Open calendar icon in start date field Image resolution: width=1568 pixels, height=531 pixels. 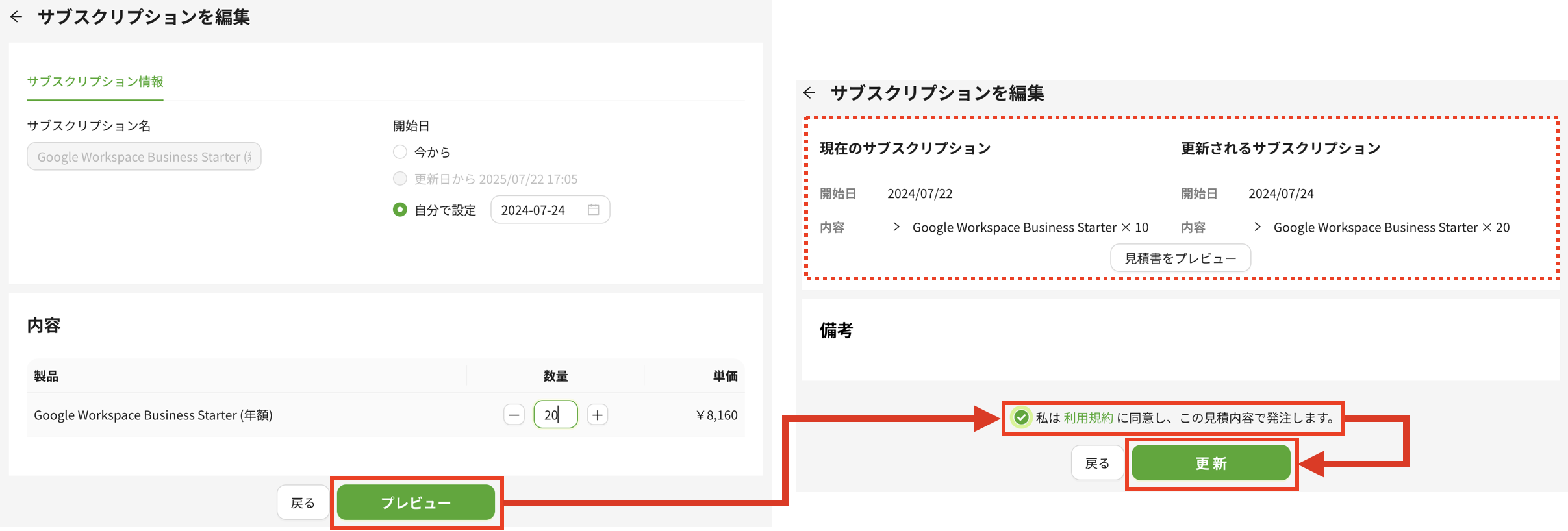tap(593, 210)
